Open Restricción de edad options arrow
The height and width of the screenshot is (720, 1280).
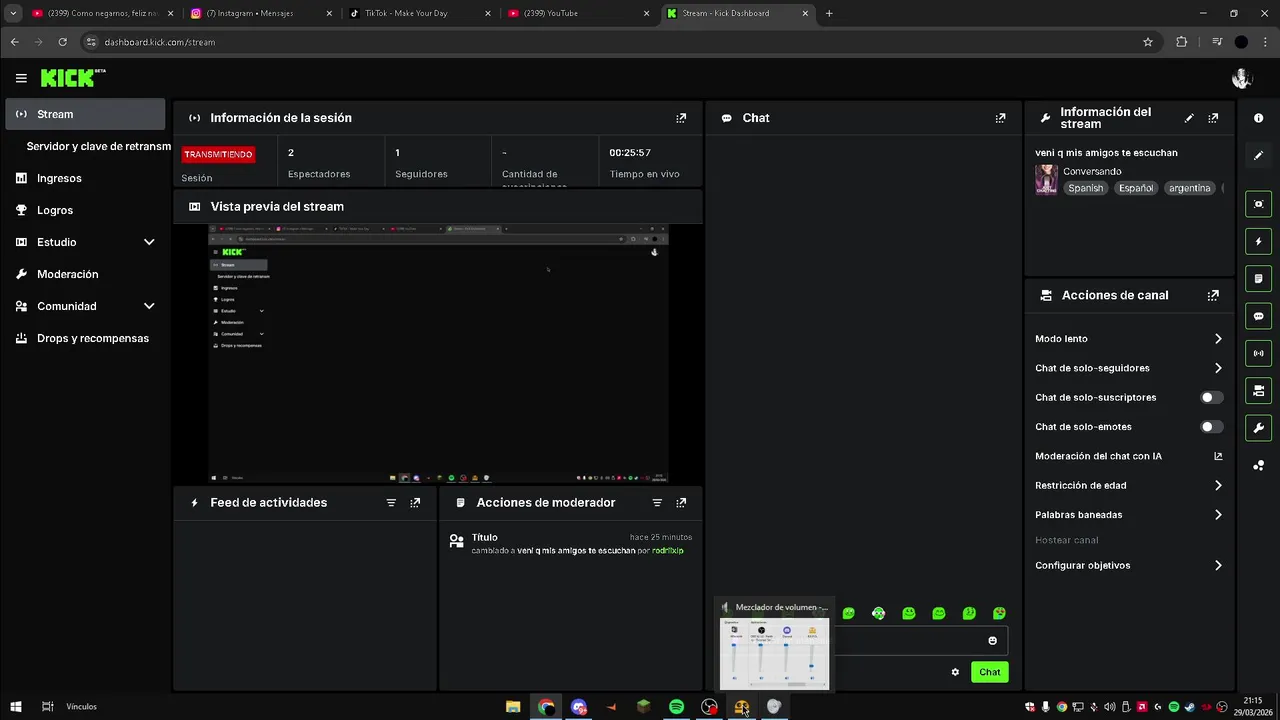[1218, 485]
